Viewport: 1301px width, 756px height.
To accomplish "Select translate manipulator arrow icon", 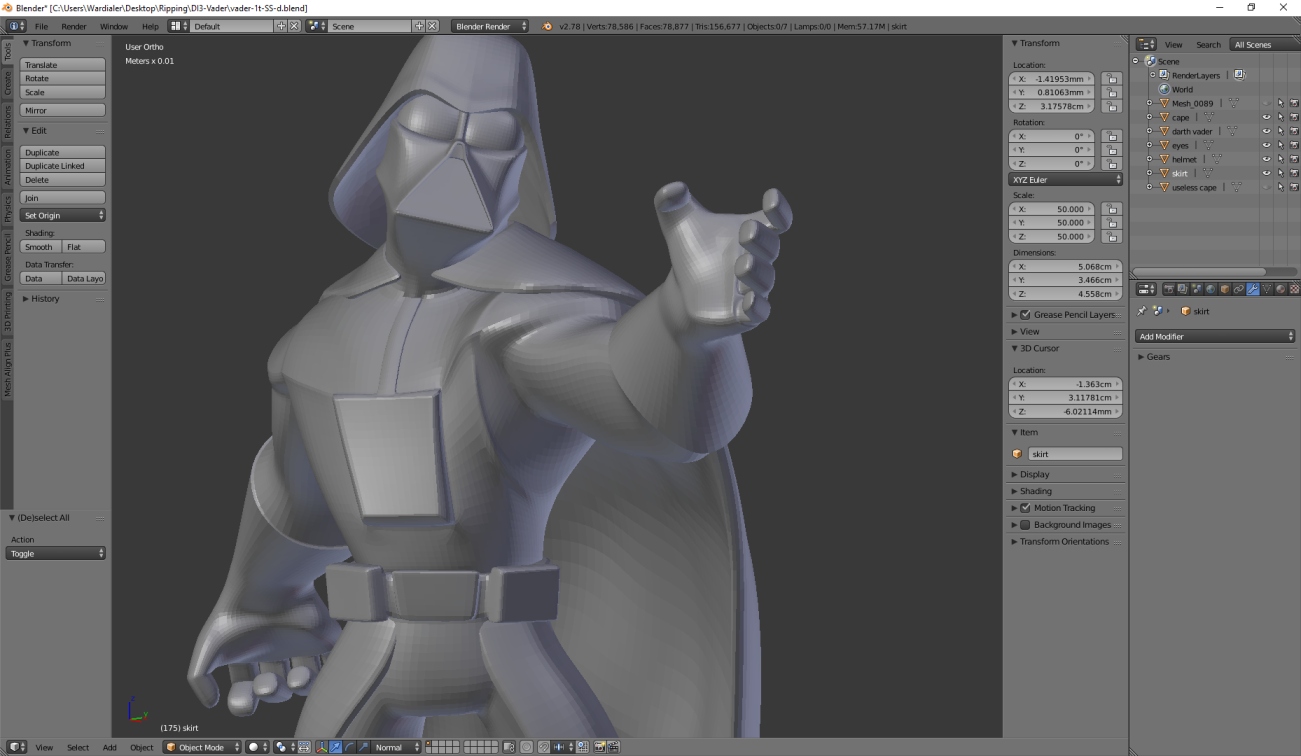I will 336,747.
